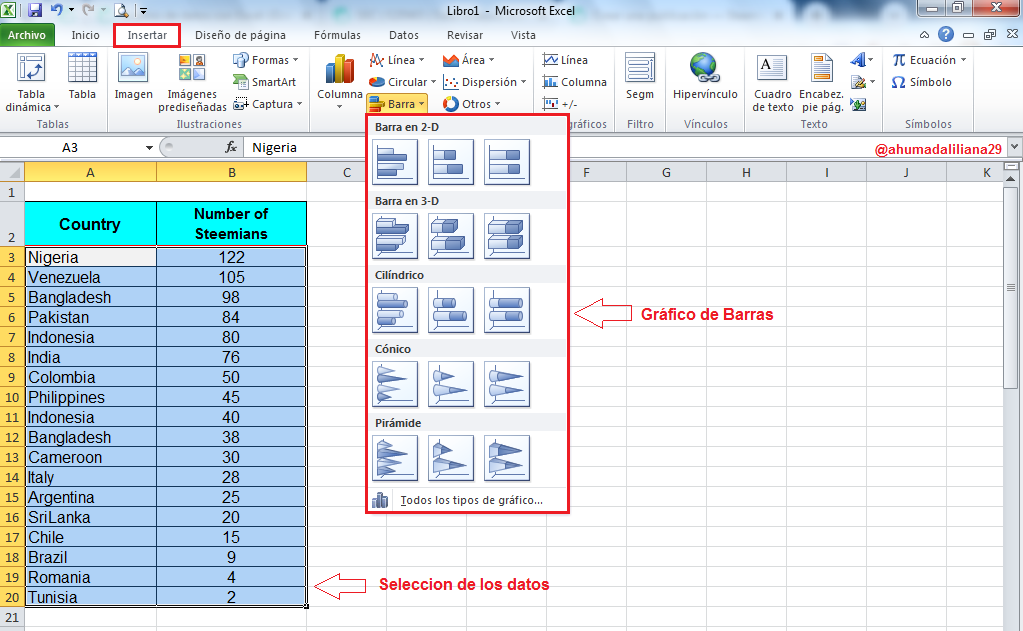Select 100% stacked bar in Barra en 2-D

(507, 162)
